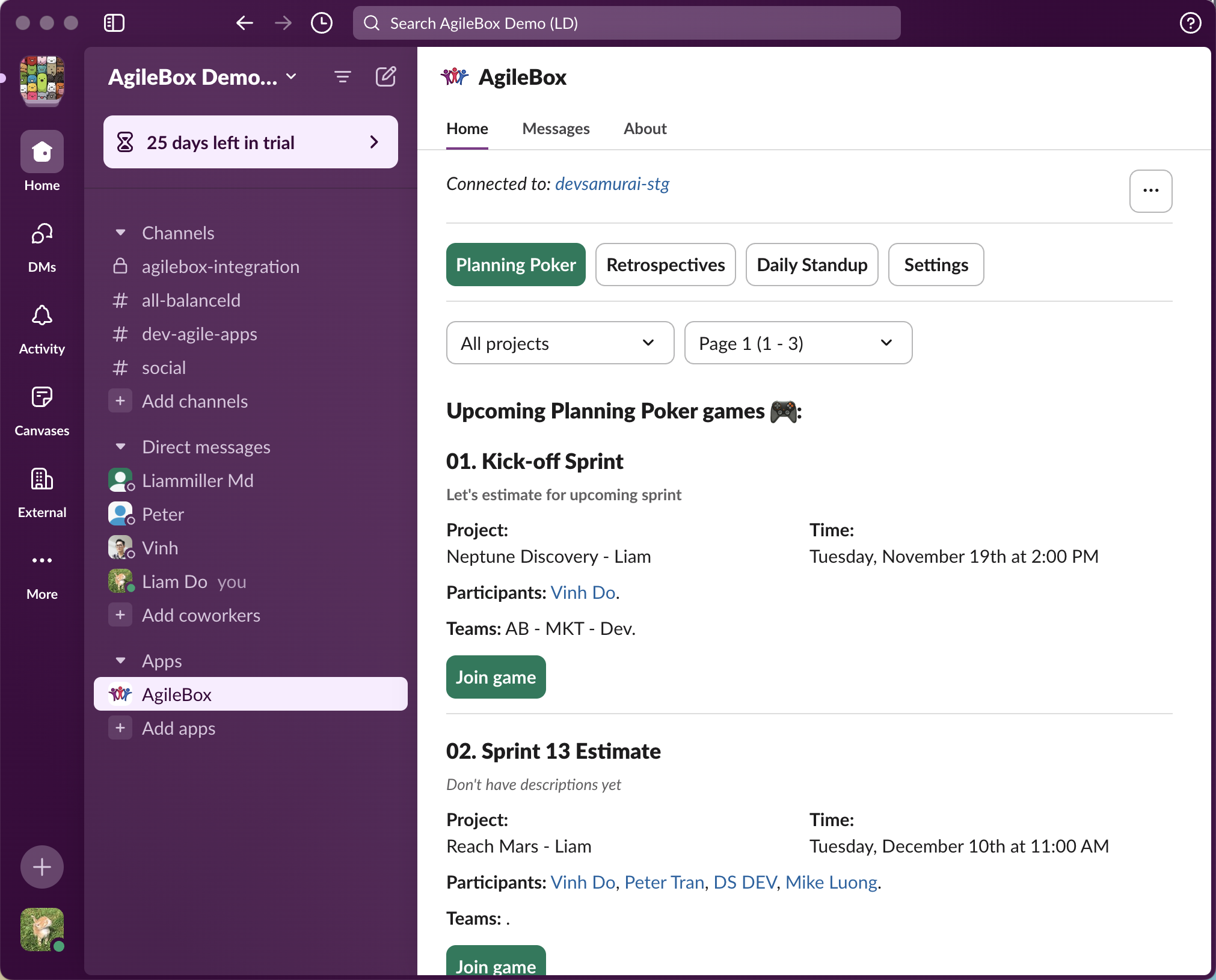Click the Search AgileBox Demo field

626,23
